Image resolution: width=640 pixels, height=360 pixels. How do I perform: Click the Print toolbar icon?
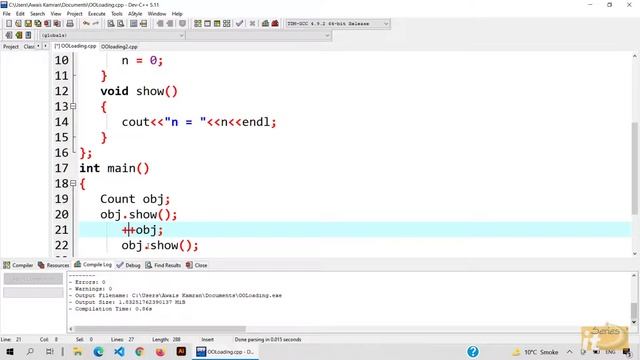pos(70,24)
